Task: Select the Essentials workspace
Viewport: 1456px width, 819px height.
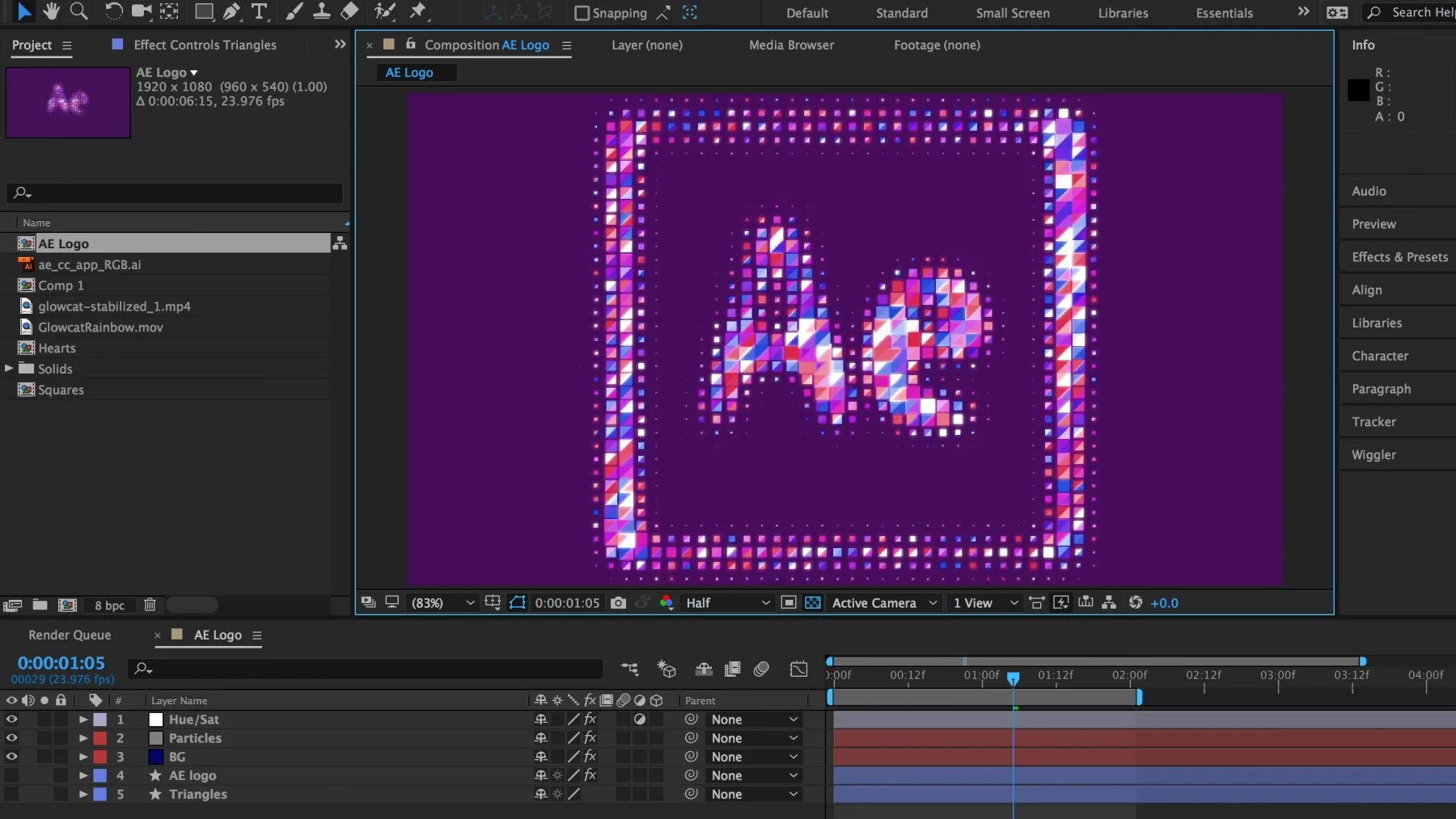Action: pos(1224,13)
